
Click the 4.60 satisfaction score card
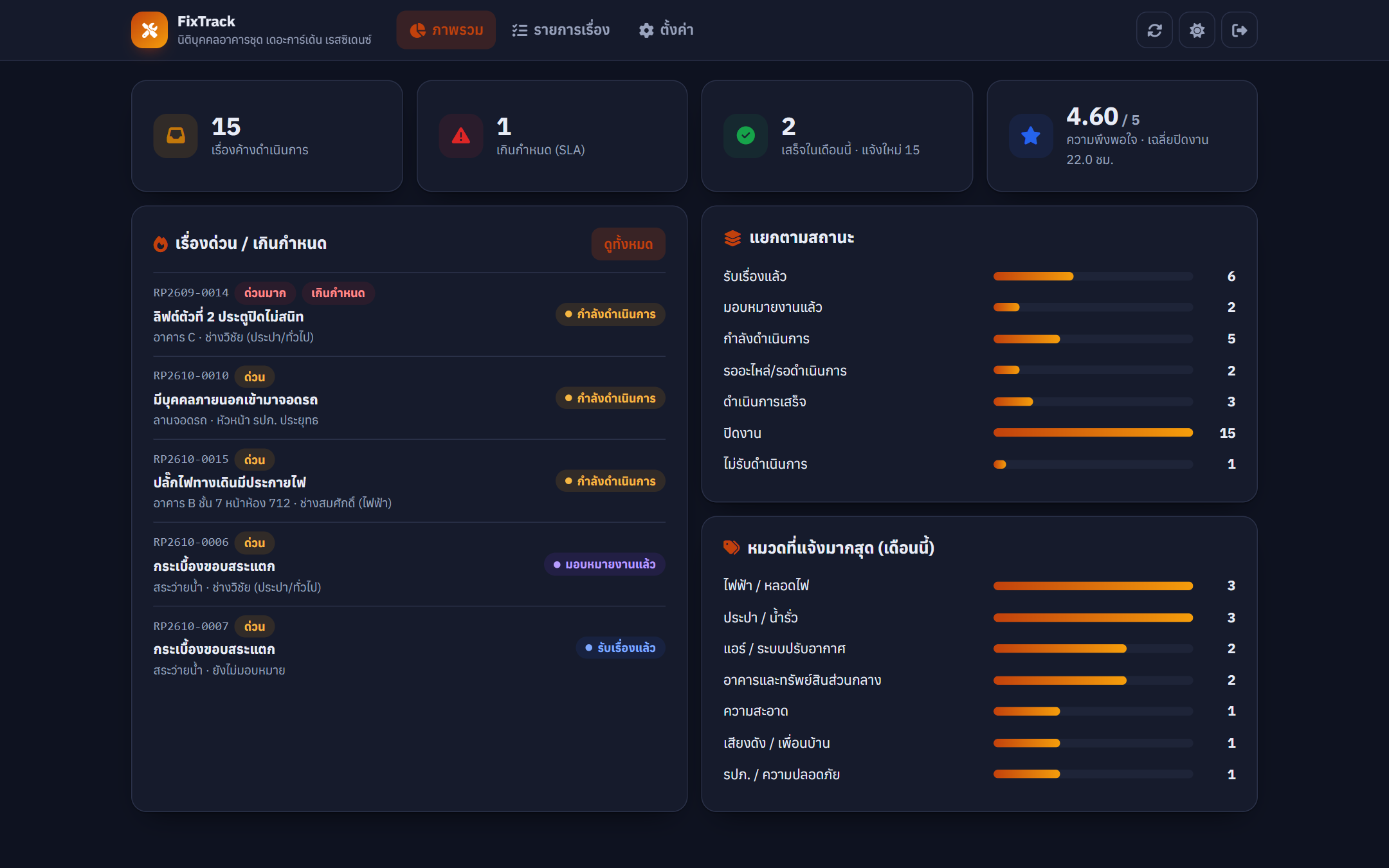coord(1121,136)
